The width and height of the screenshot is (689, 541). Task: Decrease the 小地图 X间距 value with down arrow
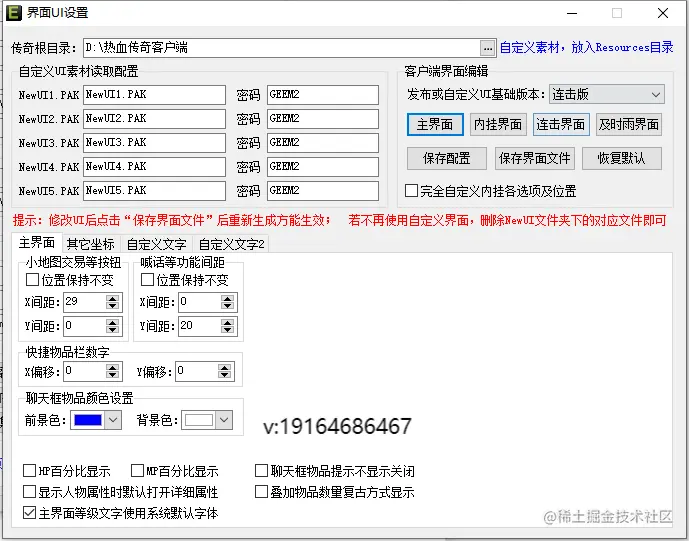[x=112, y=306]
